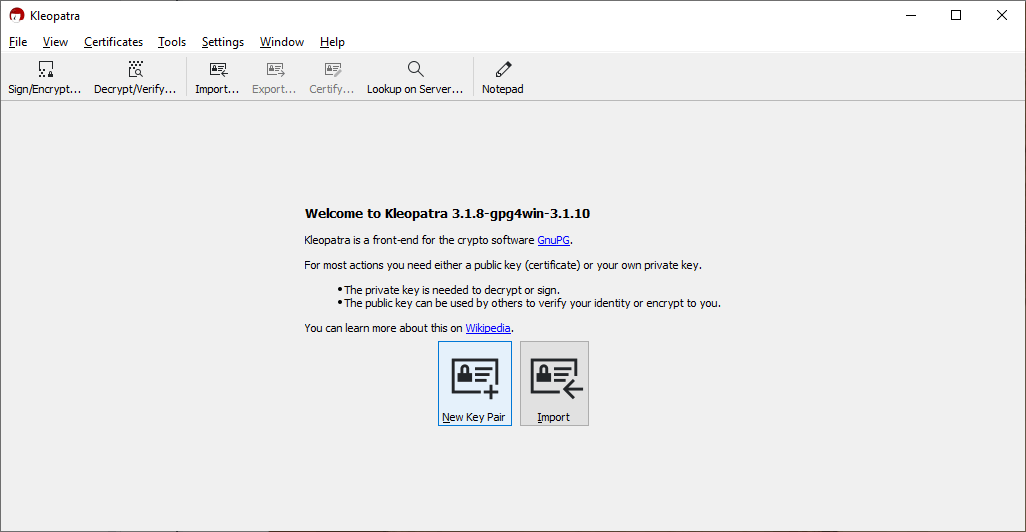Create a New Key Pair

click(x=475, y=383)
